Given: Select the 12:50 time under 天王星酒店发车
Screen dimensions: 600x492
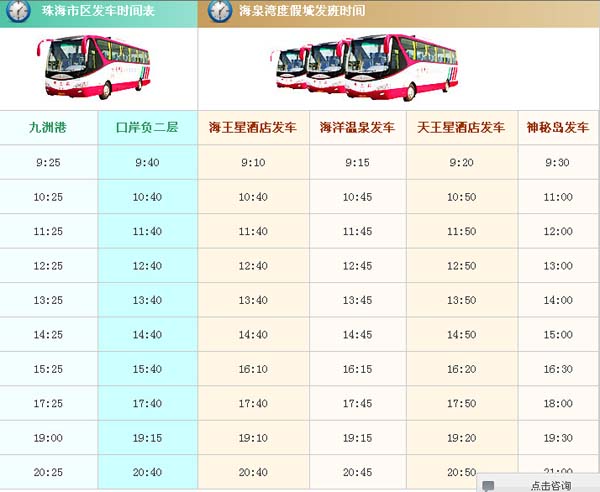Looking at the screenshot, I should pos(462,266).
